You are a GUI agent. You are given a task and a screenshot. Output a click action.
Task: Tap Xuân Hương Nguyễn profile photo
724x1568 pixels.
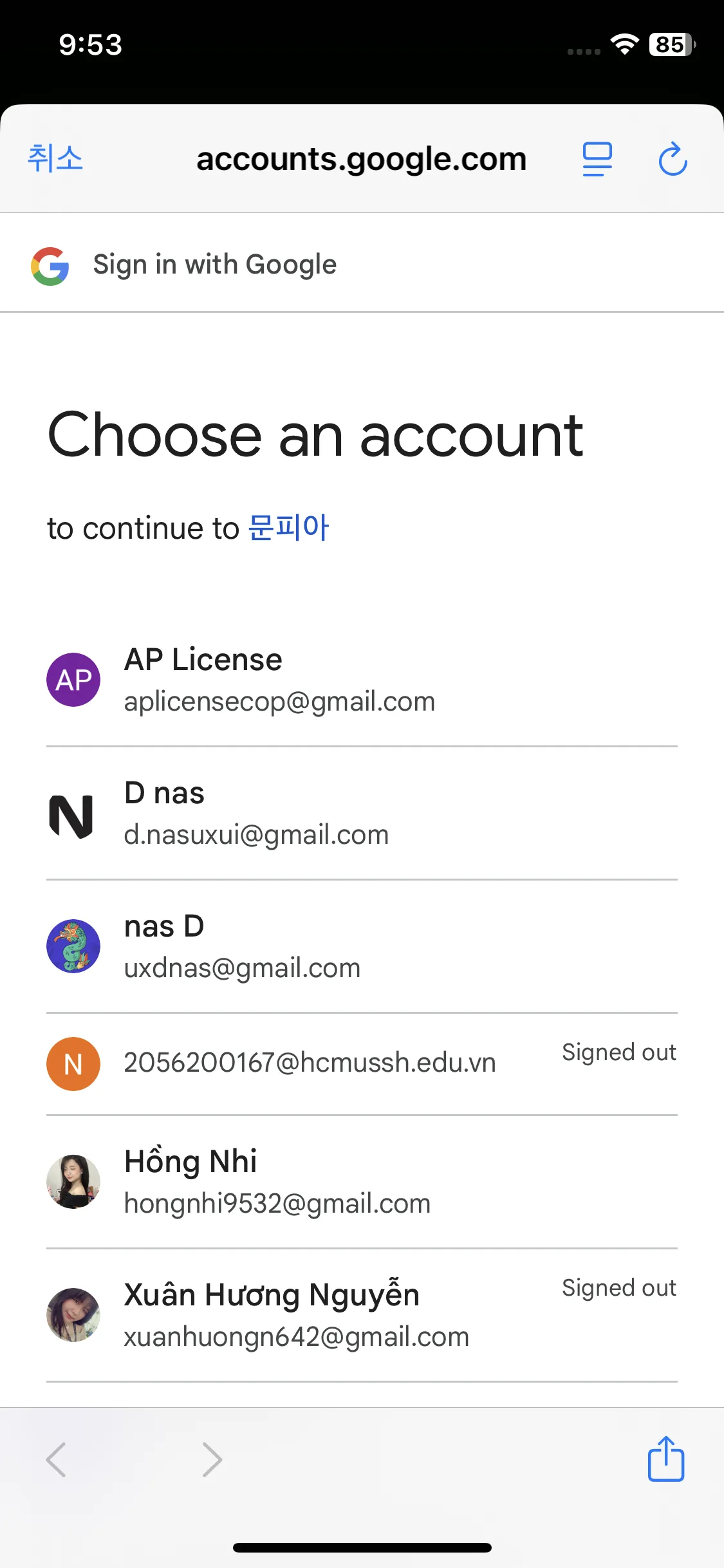point(73,1314)
